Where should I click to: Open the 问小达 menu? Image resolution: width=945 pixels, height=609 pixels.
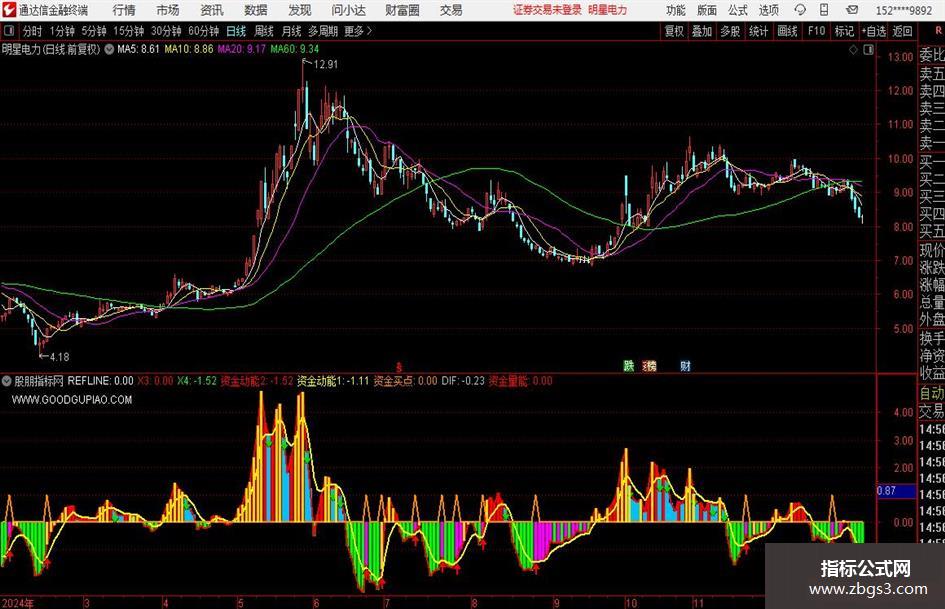pos(348,10)
